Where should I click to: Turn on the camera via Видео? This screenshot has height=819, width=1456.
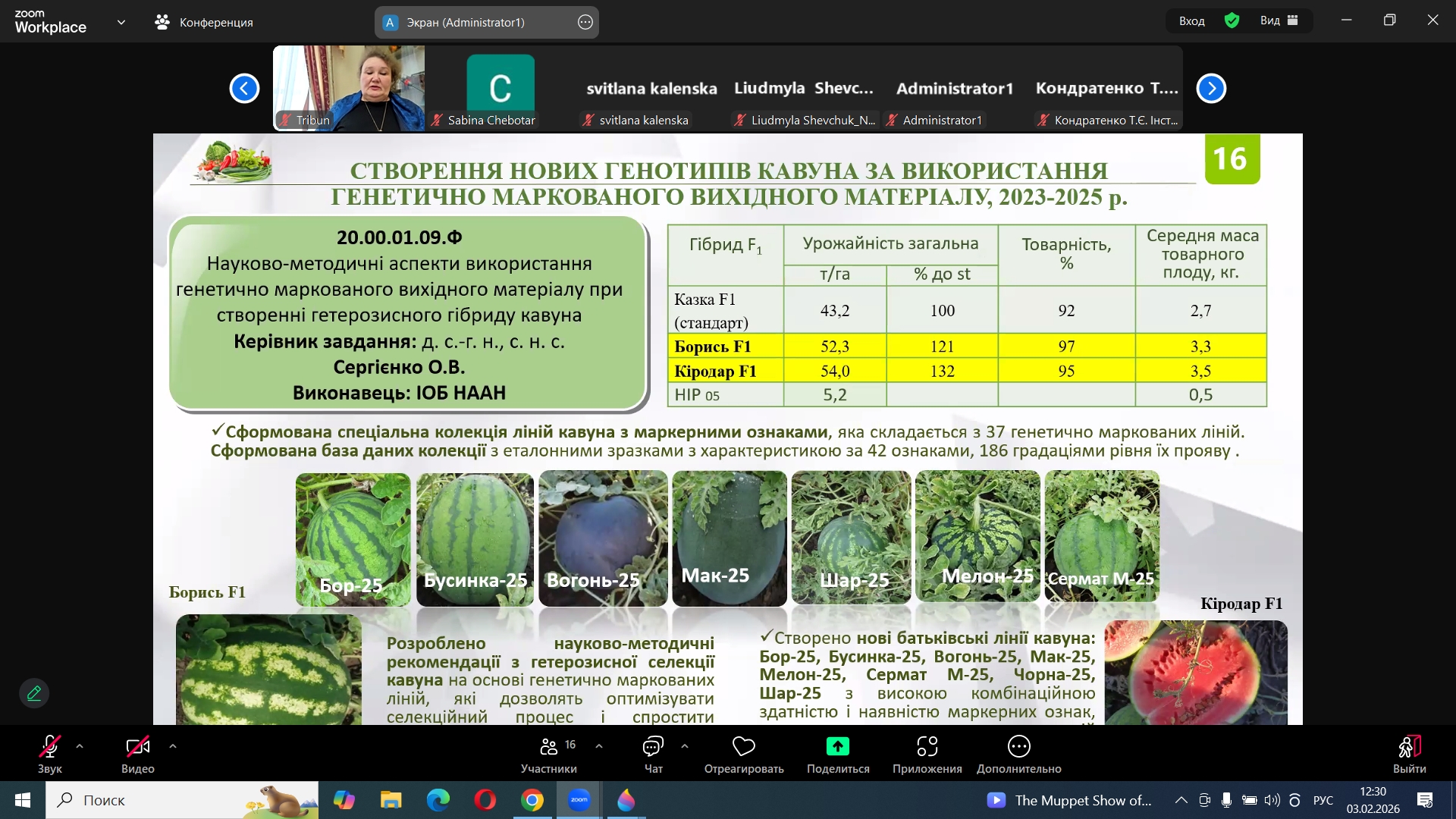(137, 747)
